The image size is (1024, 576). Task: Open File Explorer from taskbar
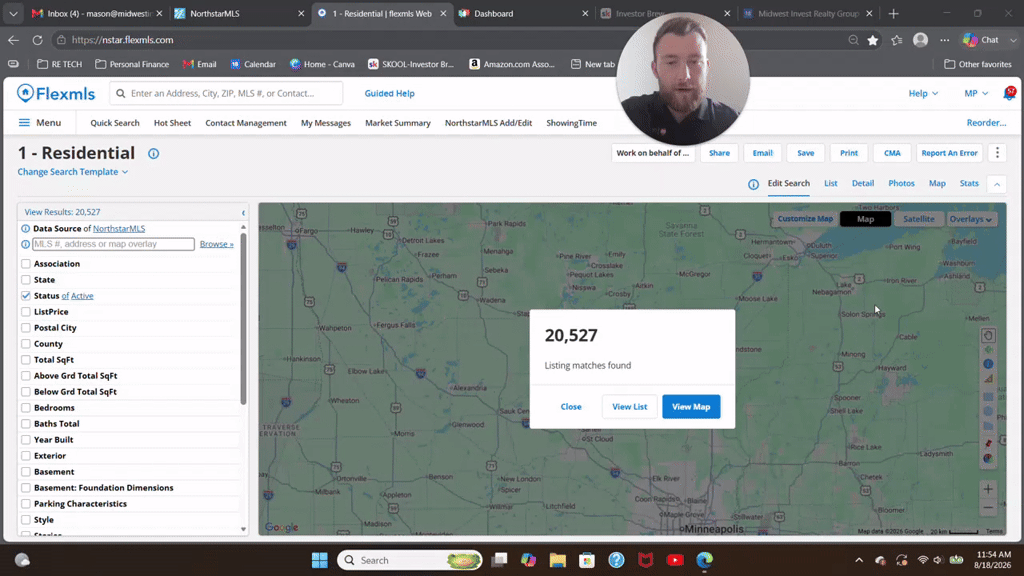click(x=557, y=560)
